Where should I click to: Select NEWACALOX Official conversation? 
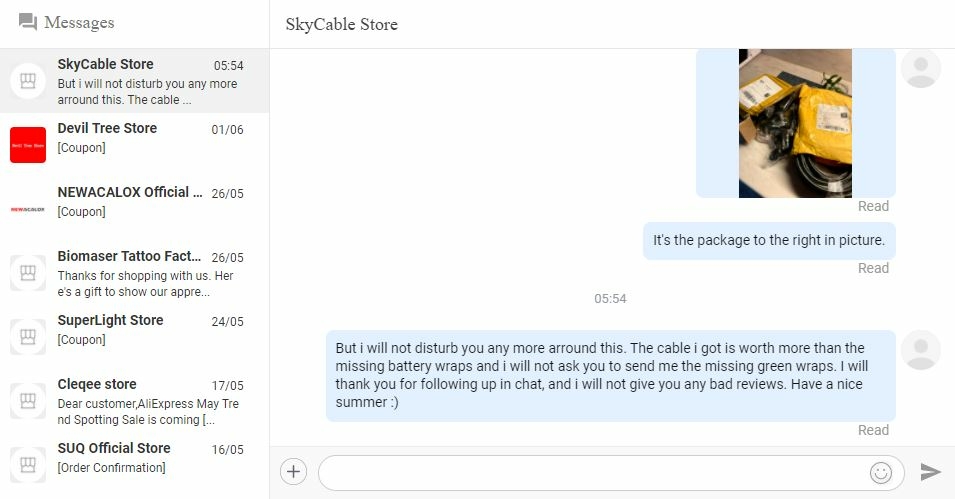(x=135, y=209)
